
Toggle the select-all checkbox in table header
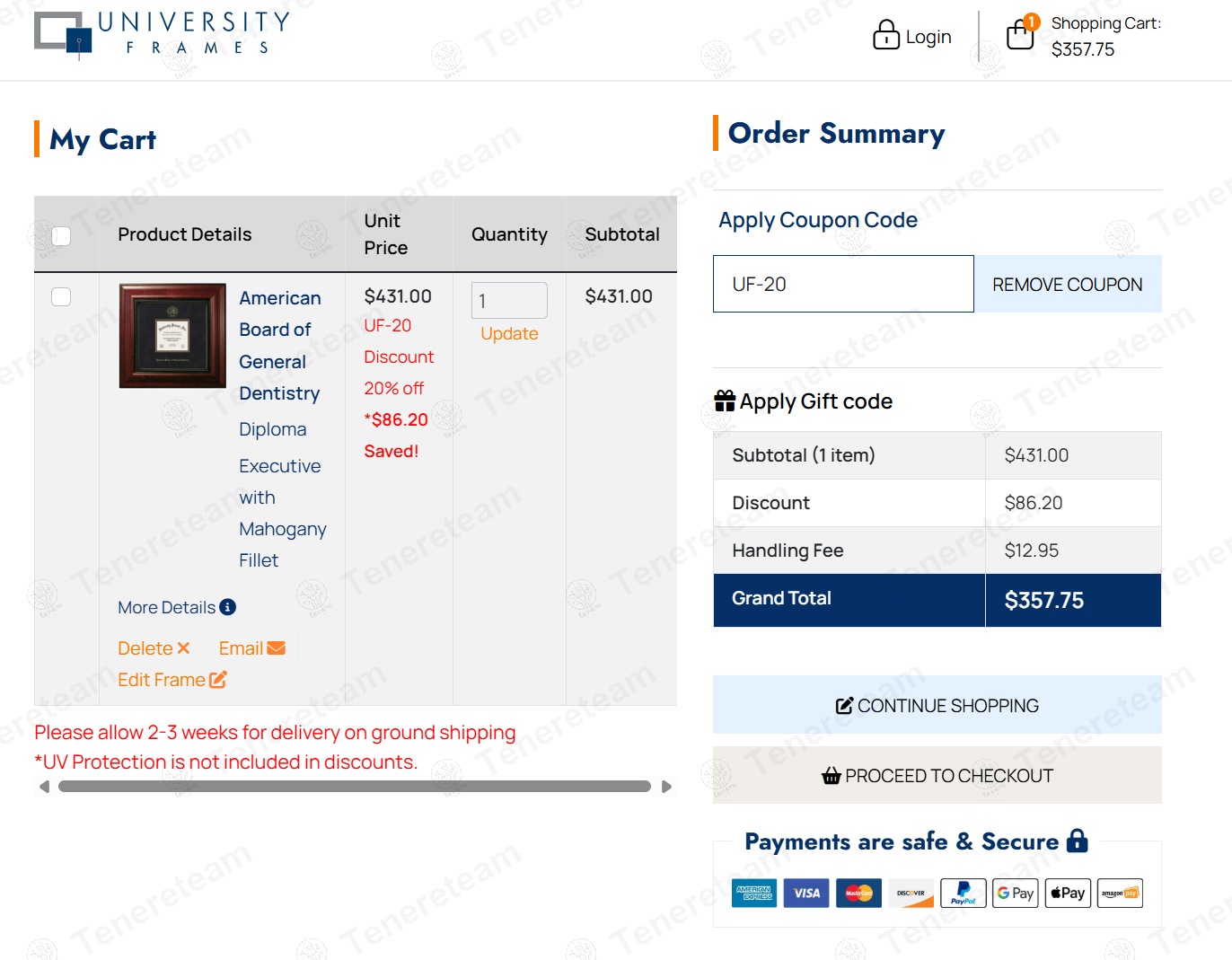[x=61, y=236]
